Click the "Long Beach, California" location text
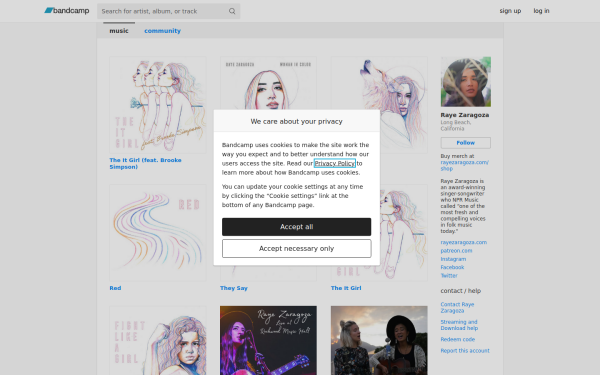600x375 pixels. pos(456,126)
